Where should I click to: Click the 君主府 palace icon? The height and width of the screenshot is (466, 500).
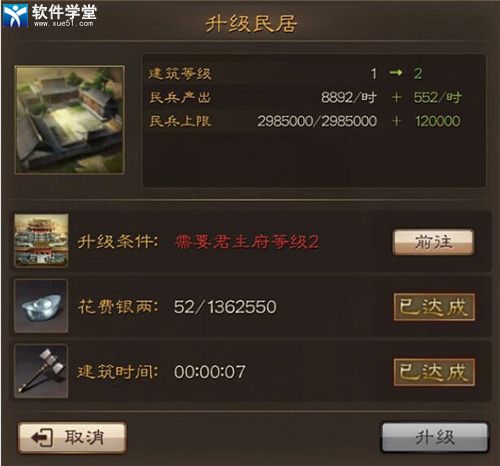click(41, 240)
